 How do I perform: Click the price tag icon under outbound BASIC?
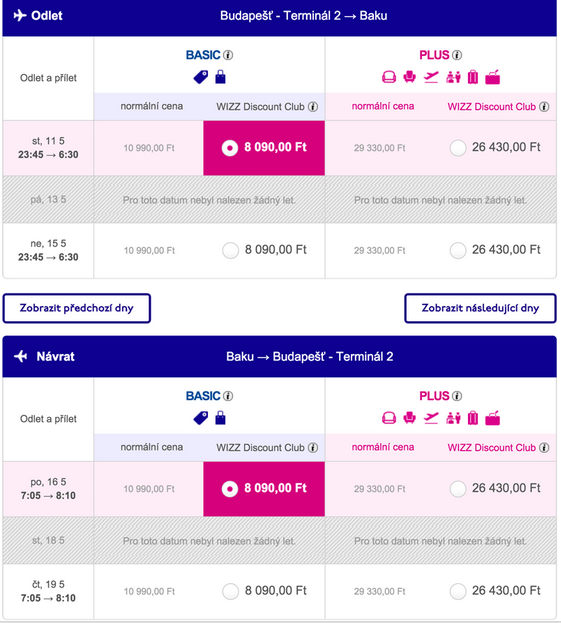201,77
